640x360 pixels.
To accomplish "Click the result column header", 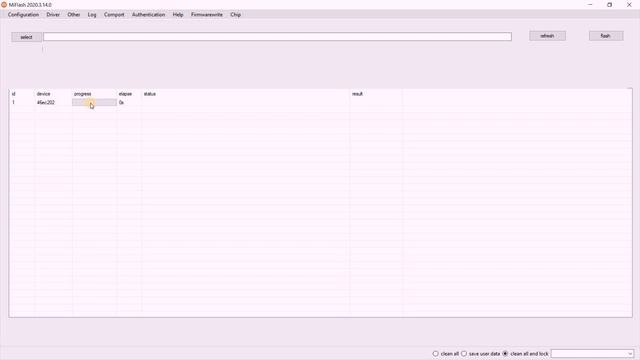I will click(358, 94).
